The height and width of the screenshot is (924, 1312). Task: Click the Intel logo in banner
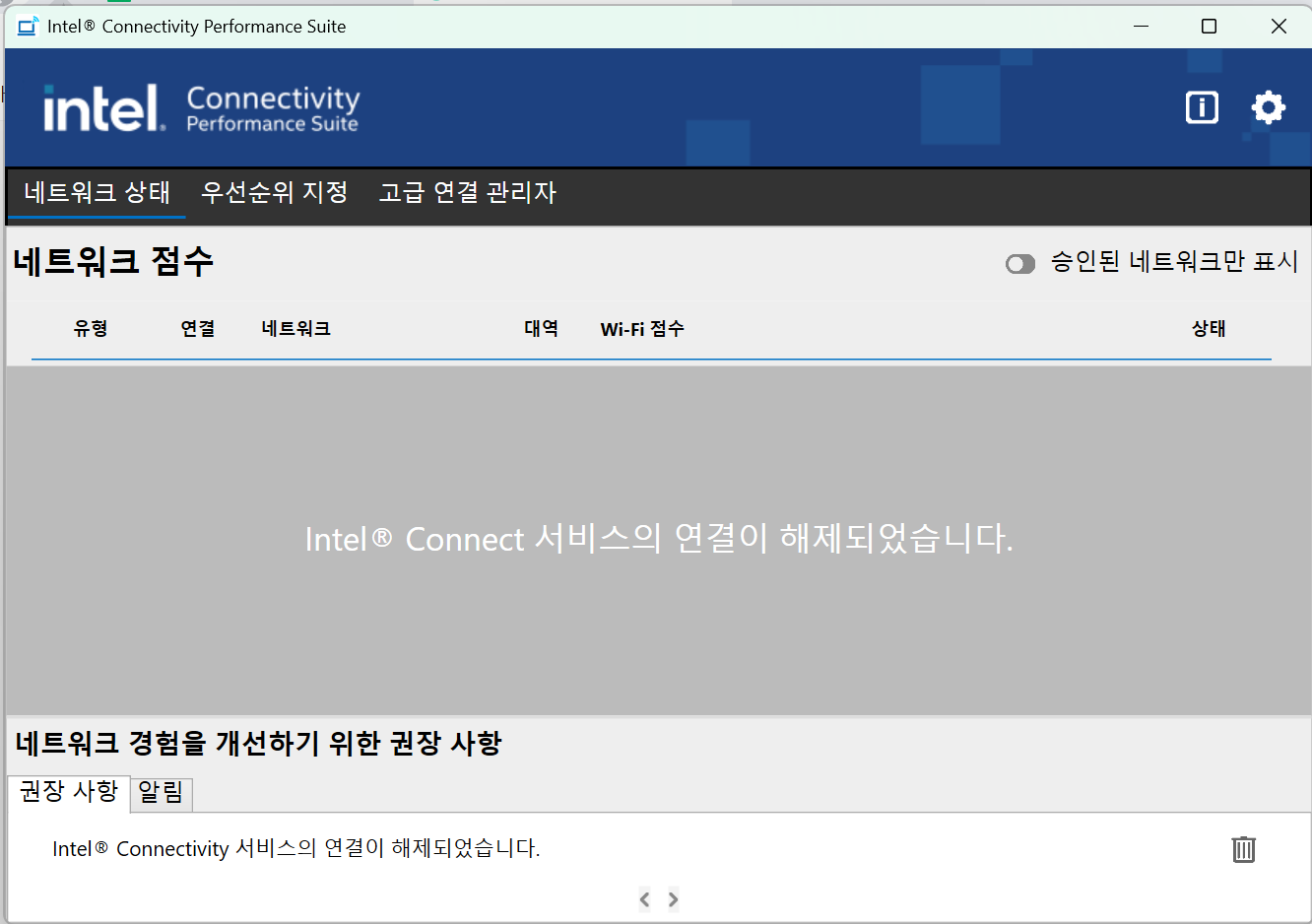[103, 108]
